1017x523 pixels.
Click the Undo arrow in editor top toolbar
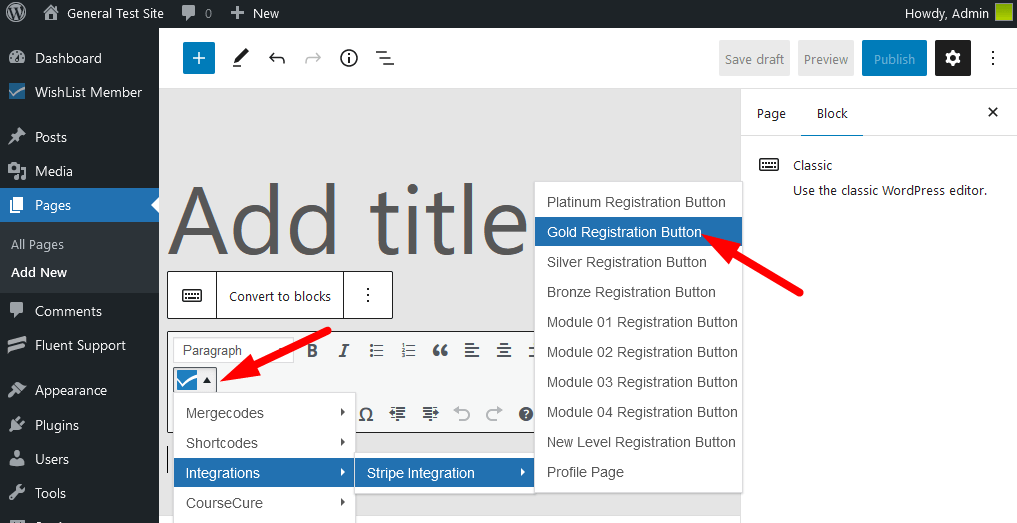[277, 58]
